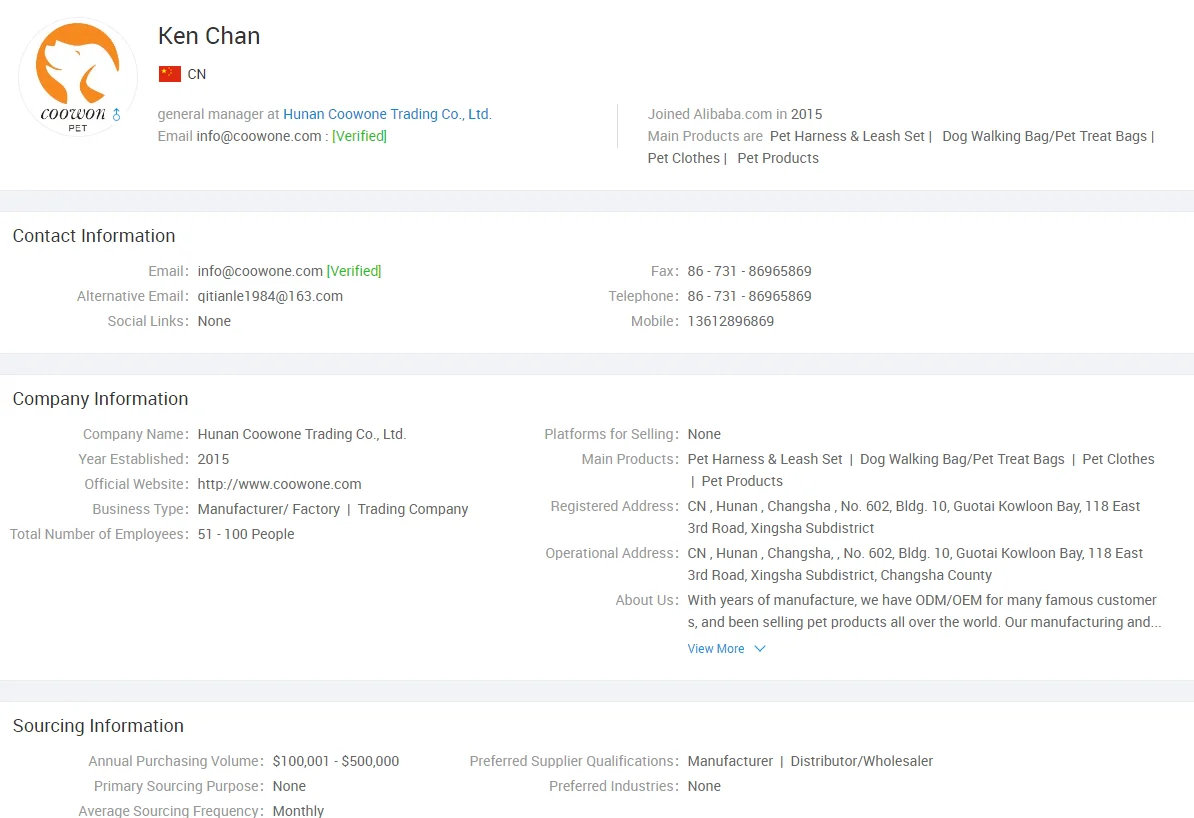Click the CN country code label
Image resolution: width=1194 pixels, height=818 pixels.
197,74
